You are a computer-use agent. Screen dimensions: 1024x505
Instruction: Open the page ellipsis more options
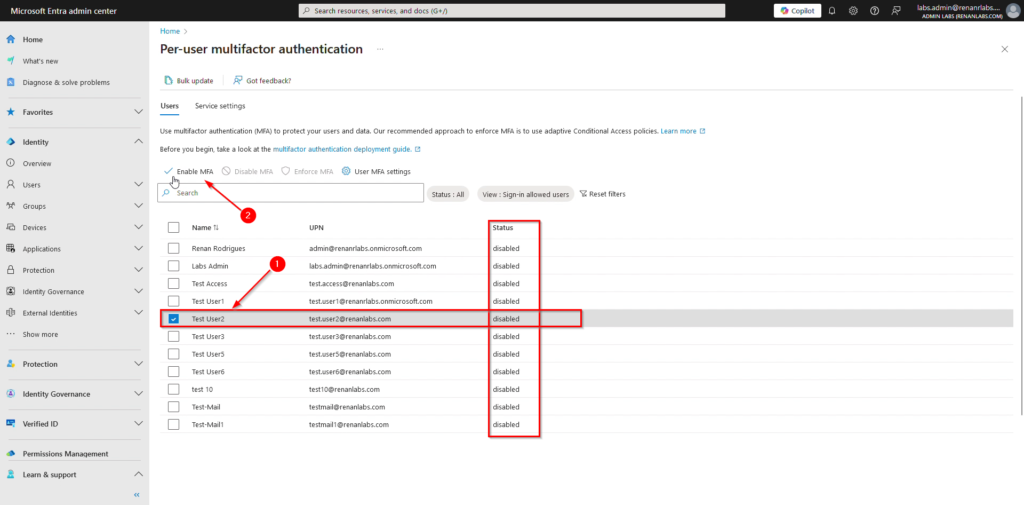[x=380, y=50]
